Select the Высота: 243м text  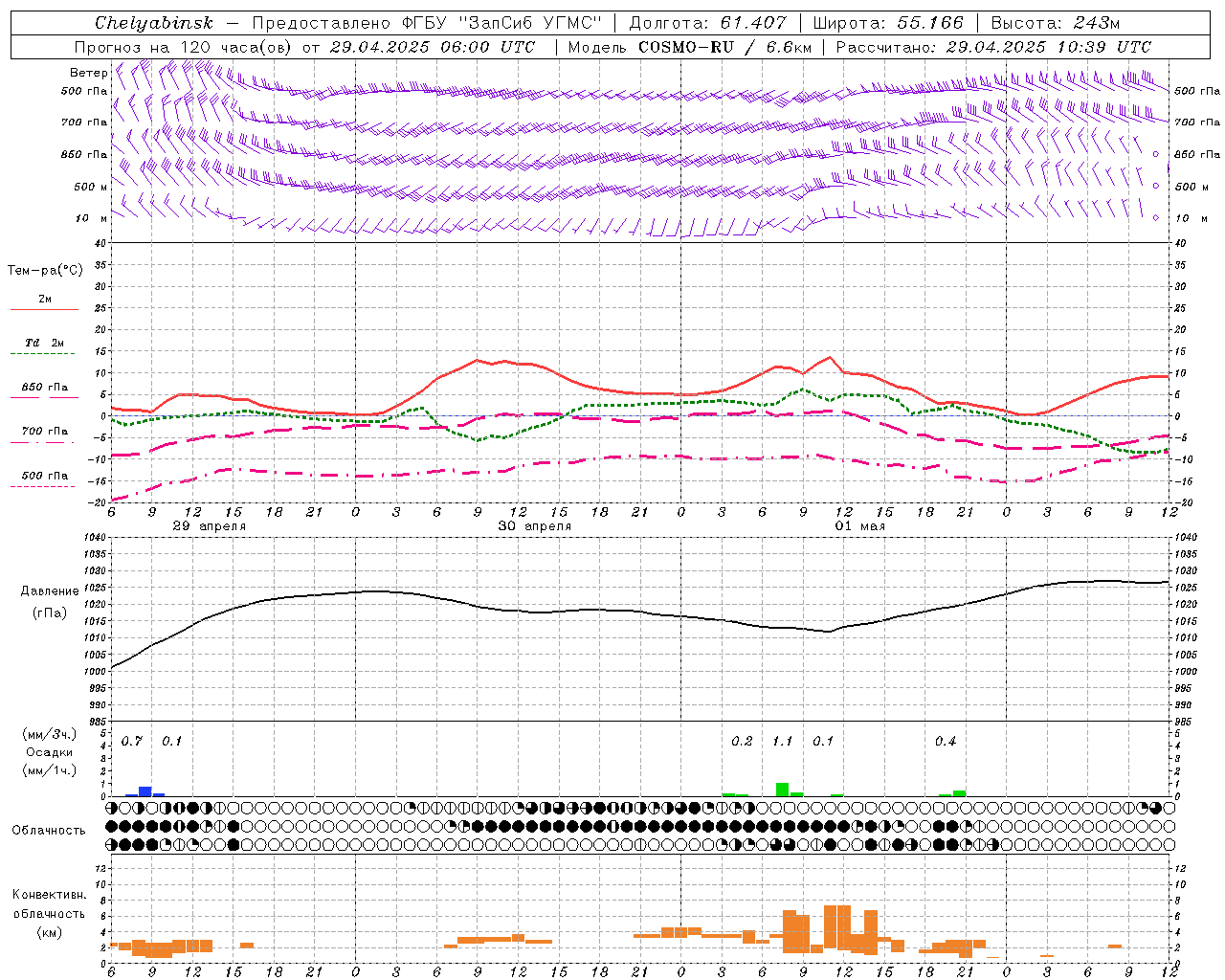point(1056,23)
